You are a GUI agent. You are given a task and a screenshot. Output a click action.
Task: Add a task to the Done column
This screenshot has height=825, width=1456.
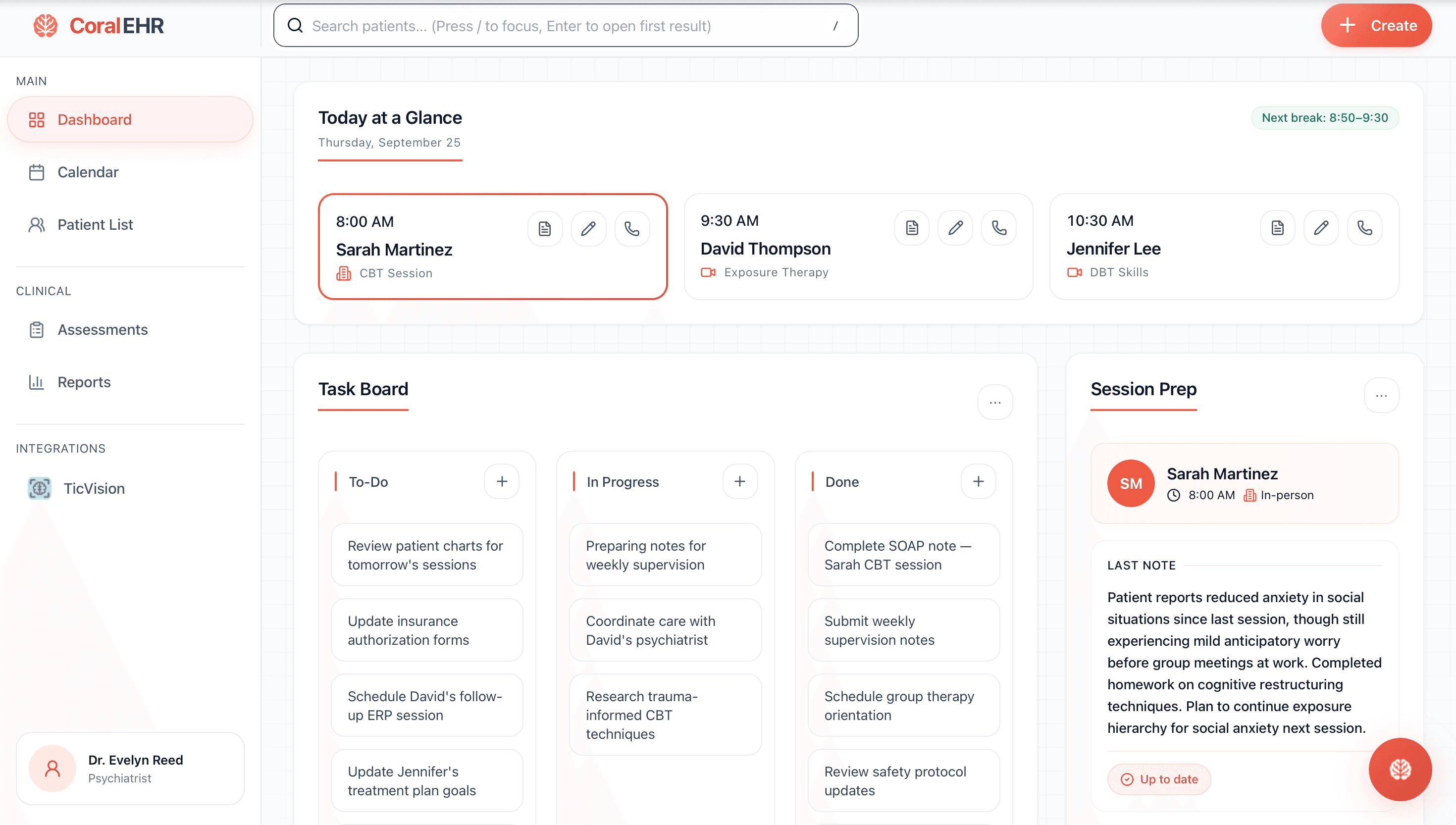click(x=978, y=482)
